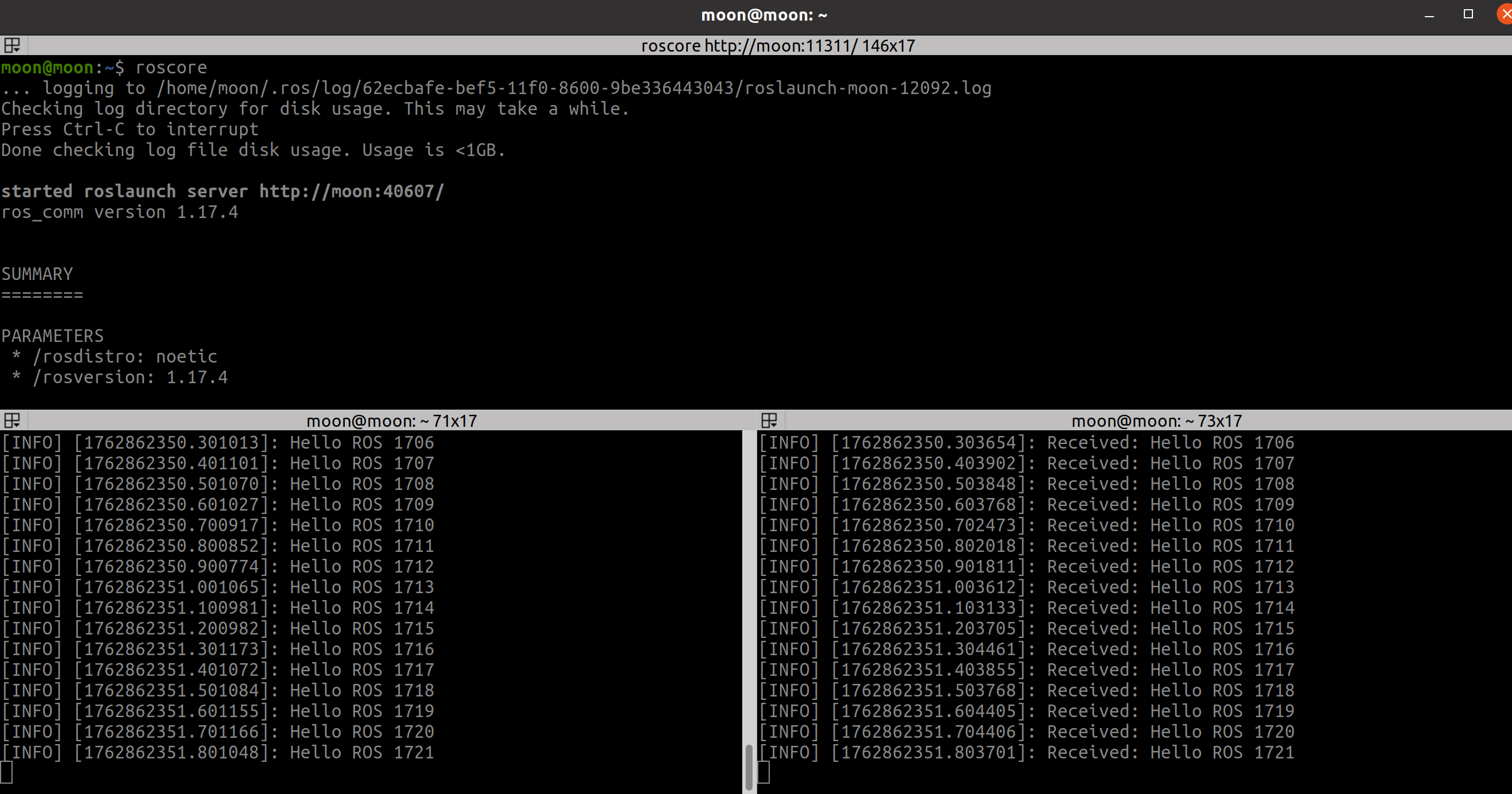
Task: Select the moon@moon: ~ 73x17 pane title bar
Action: pyautogui.click(x=1156, y=421)
